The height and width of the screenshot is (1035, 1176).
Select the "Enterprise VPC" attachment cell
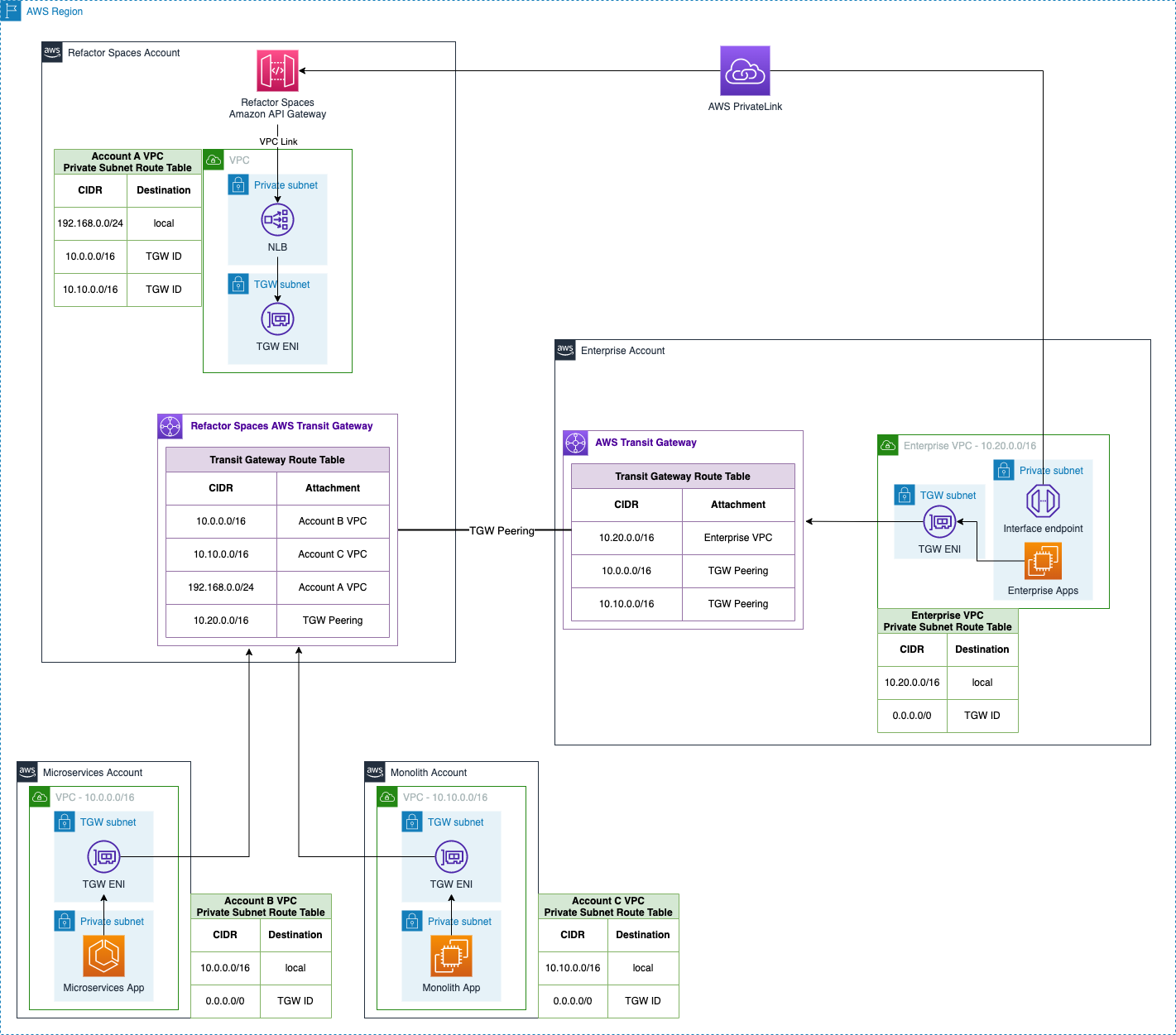pos(738,538)
